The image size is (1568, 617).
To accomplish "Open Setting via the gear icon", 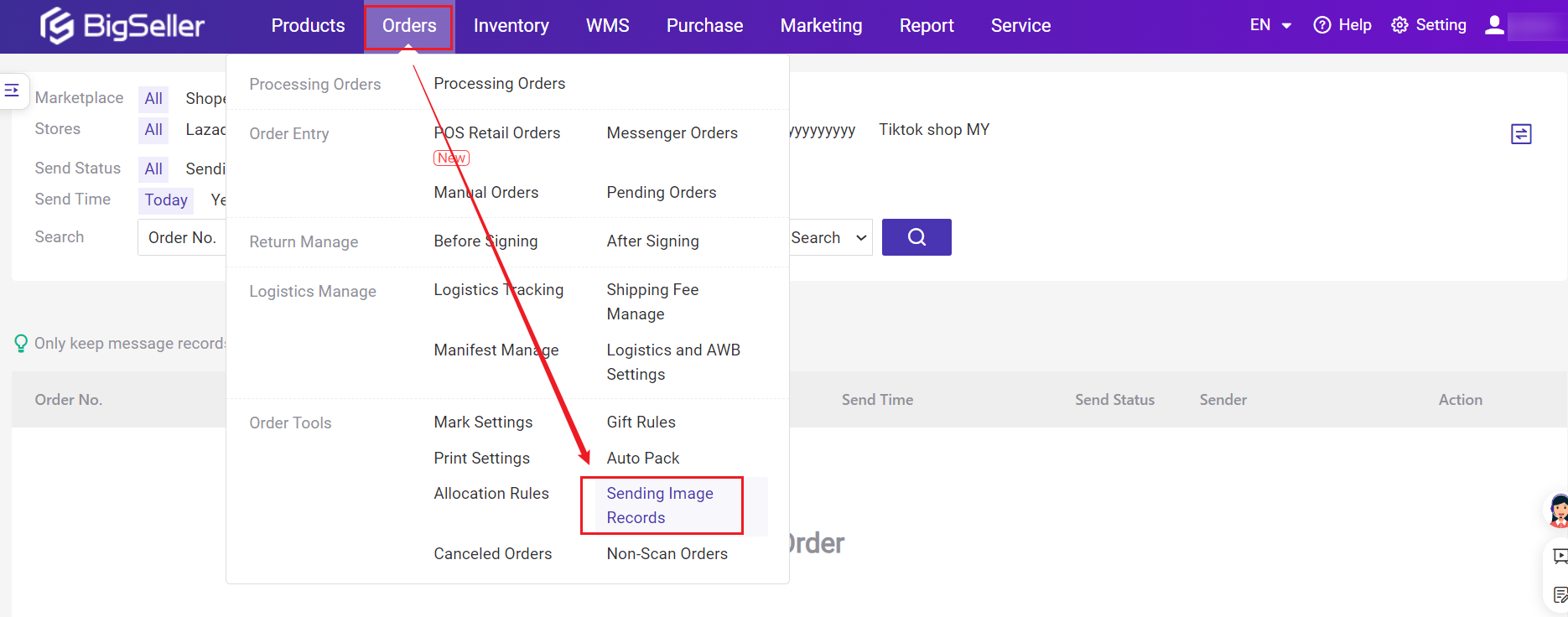I will click(1399, 25).
